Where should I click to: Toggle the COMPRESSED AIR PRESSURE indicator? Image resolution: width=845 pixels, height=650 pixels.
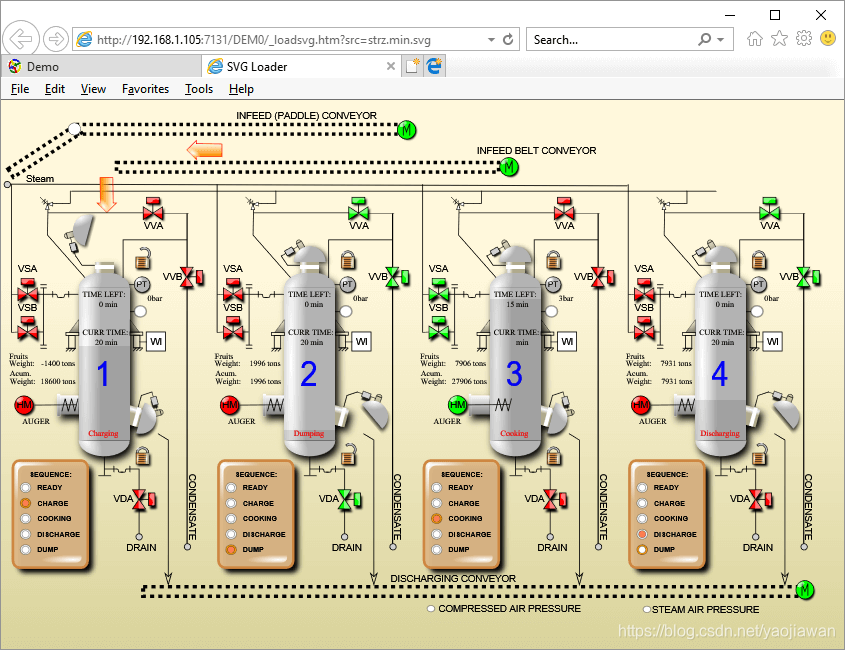[431, 608]
